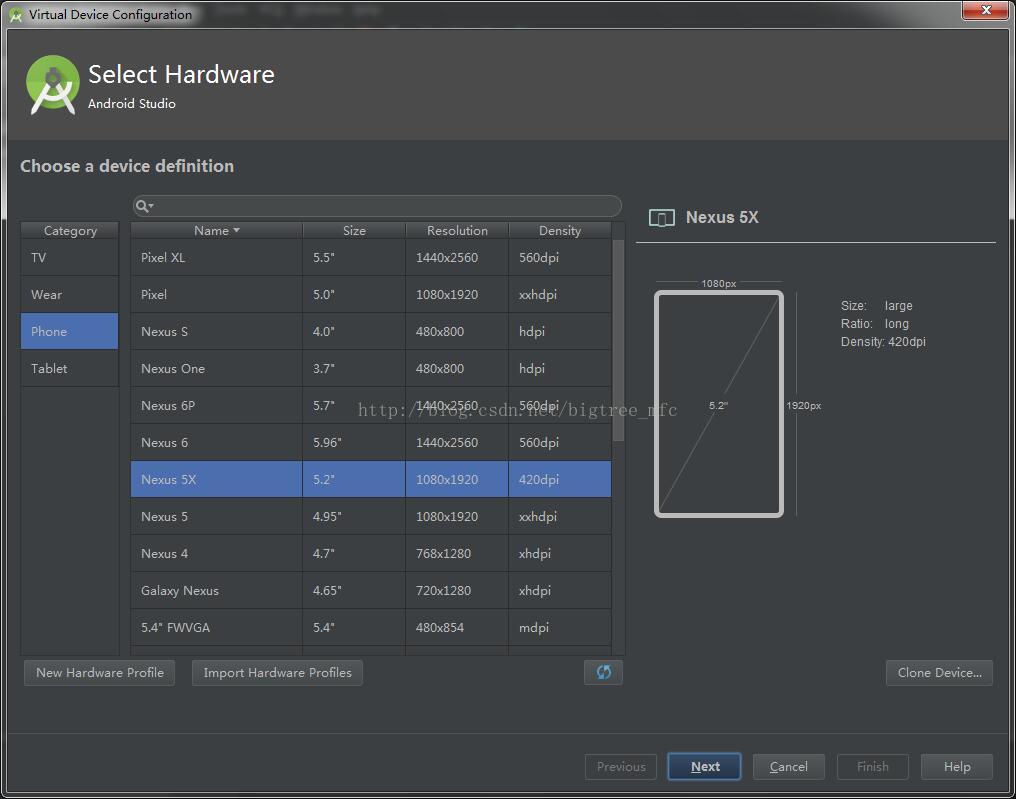Viewport: 1016px width, 799px height.
Task: Click New Hardware Profile button
Action: (99, 672)
